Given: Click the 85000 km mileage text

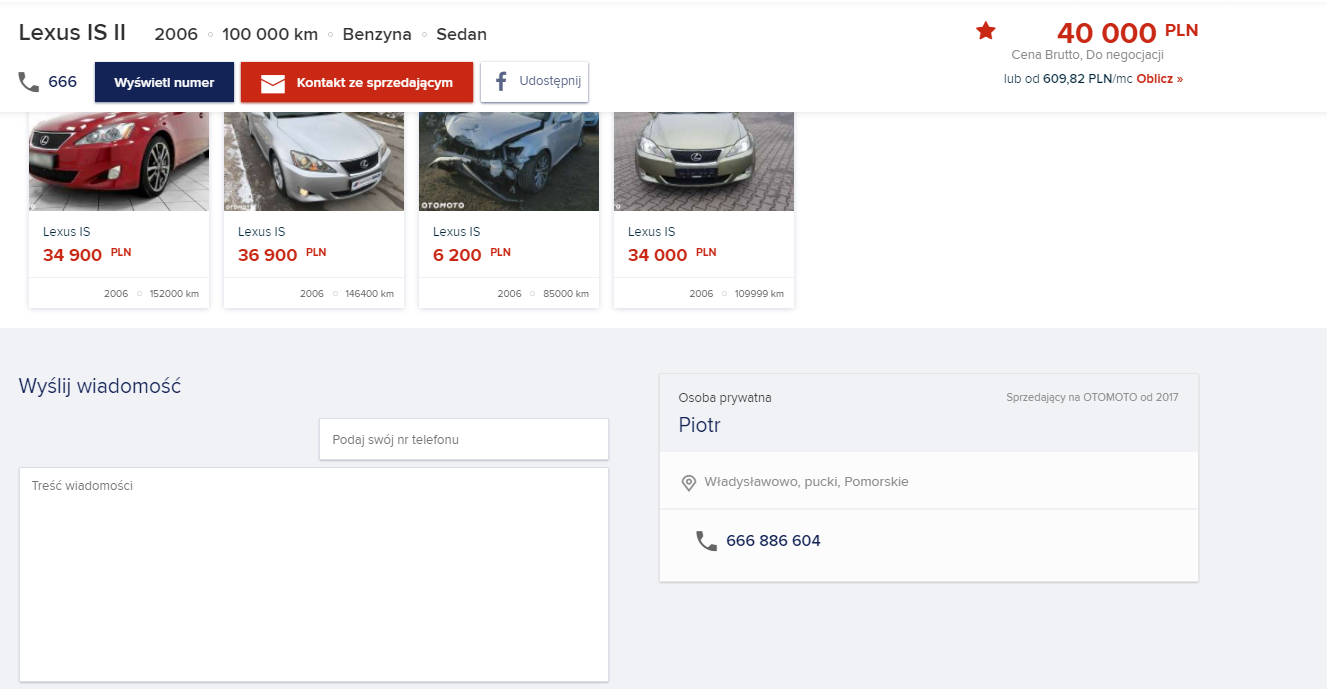Looking at the screenshot, I should pos(567,294).
